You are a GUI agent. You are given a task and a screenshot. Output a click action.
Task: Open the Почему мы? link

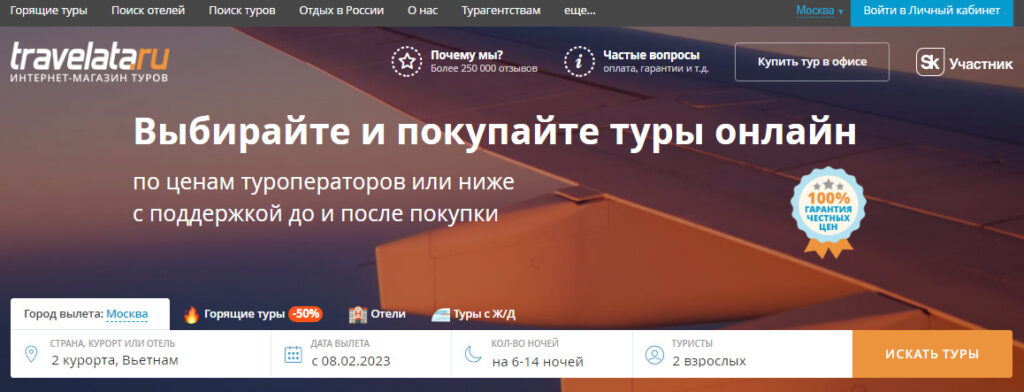pos(467,55)
